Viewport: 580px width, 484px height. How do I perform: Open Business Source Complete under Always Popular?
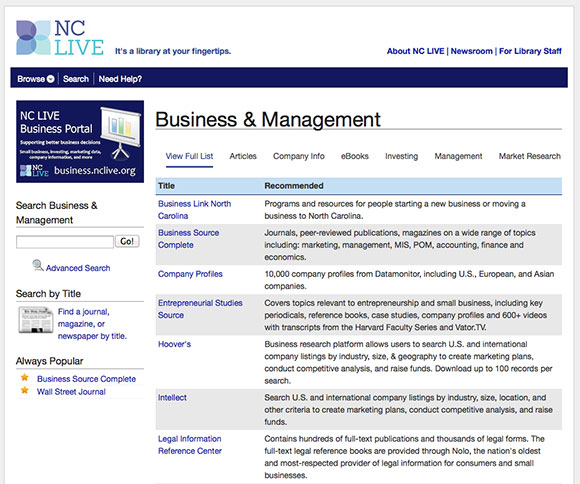tap(86, 379)
